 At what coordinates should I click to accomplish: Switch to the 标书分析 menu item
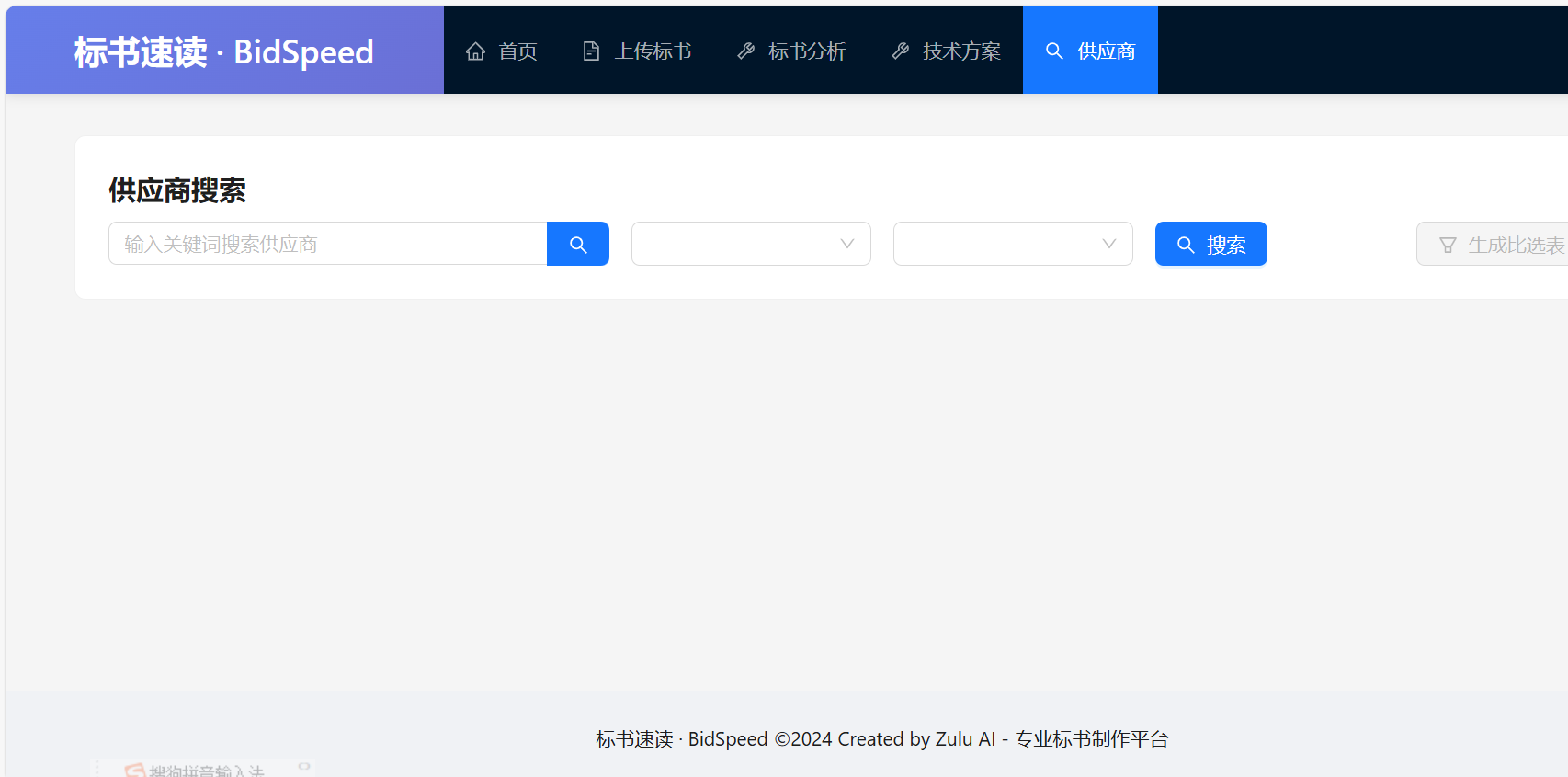coord(807,51)
